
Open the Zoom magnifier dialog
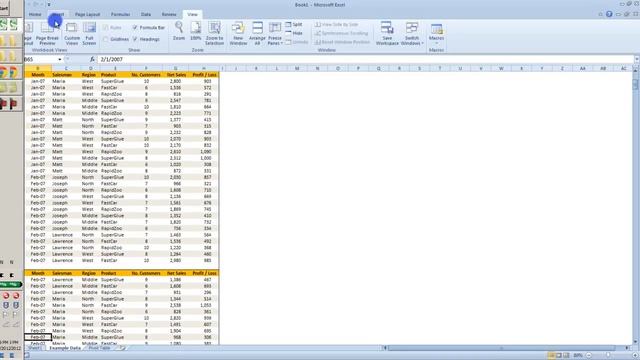[x=179, y=31]
